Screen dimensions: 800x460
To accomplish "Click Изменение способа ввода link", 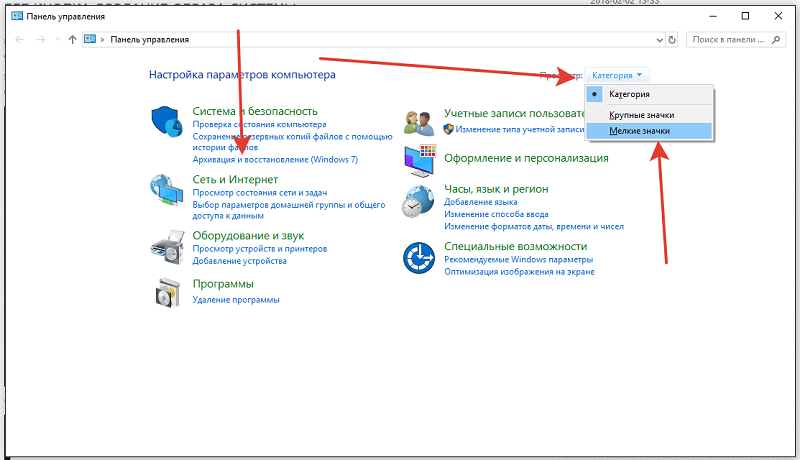I will tap(496, 214).
